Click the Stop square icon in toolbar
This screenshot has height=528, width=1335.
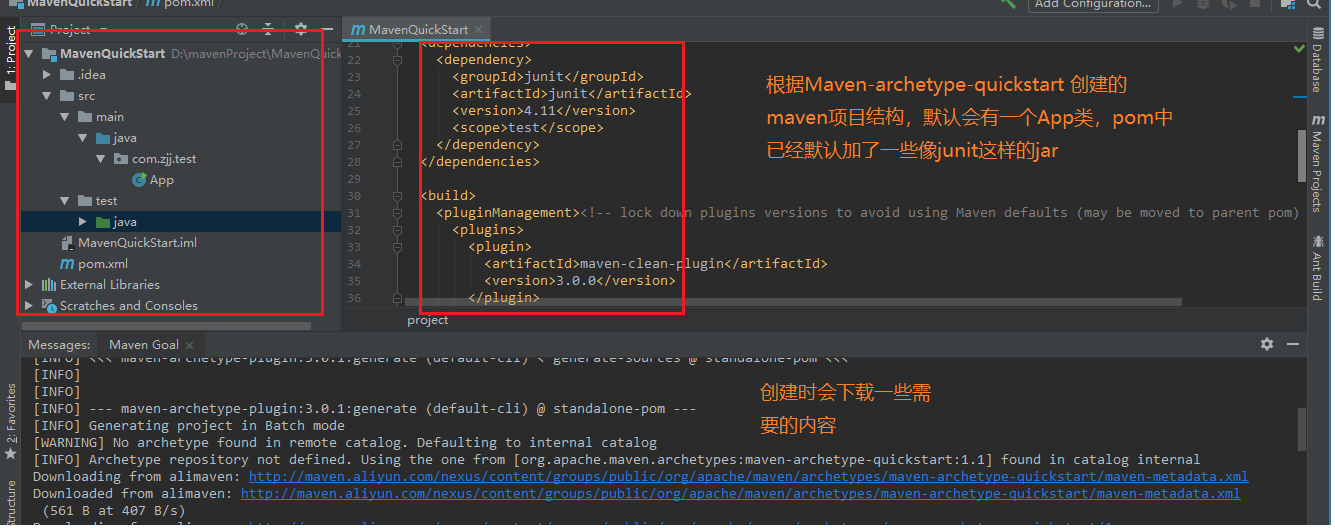coord(1255,3)
